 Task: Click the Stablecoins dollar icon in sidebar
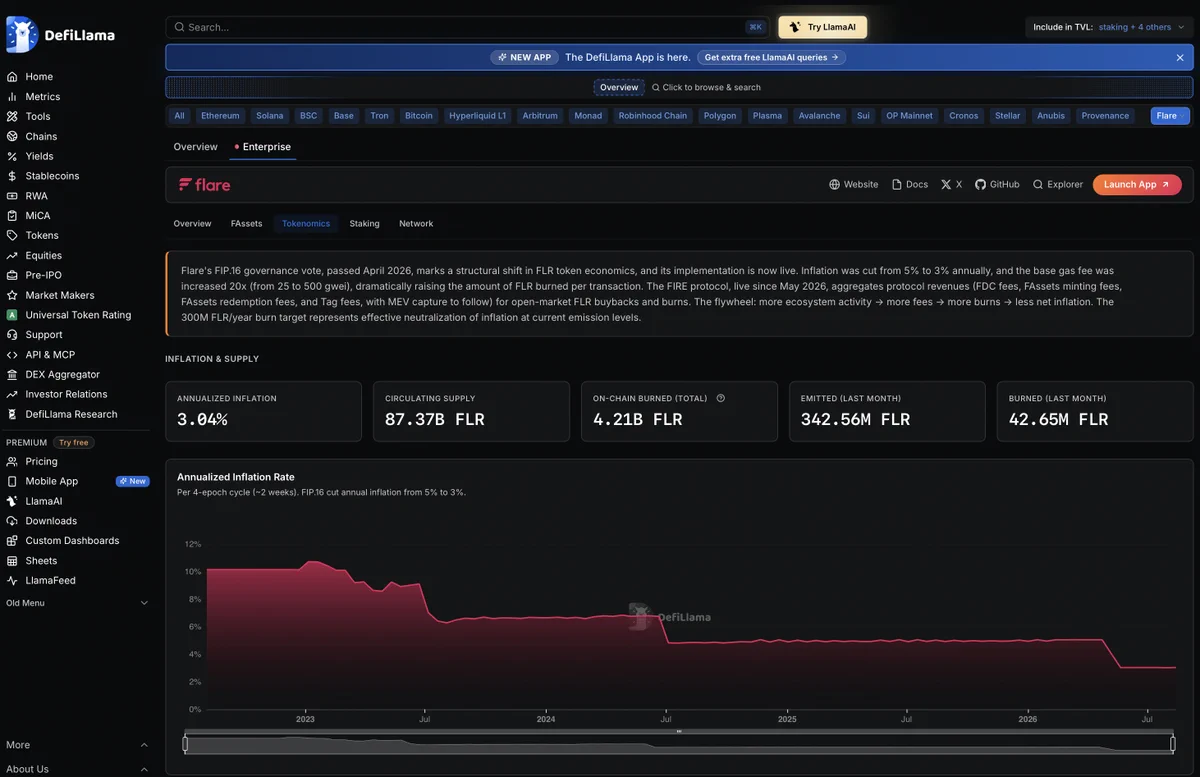point(12,176)
